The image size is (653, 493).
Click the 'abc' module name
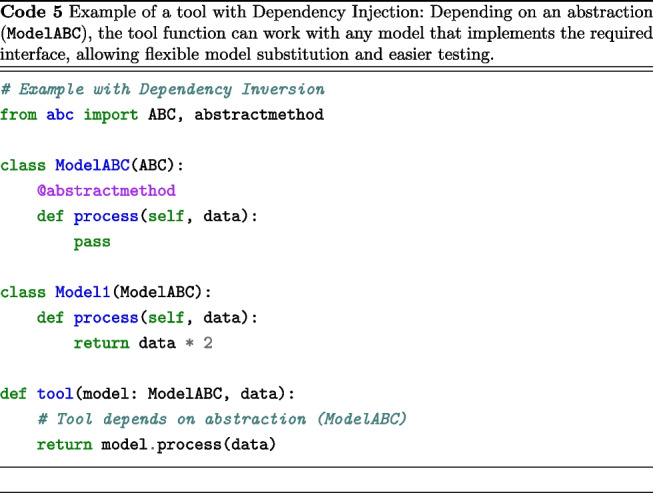click(60, 115)
